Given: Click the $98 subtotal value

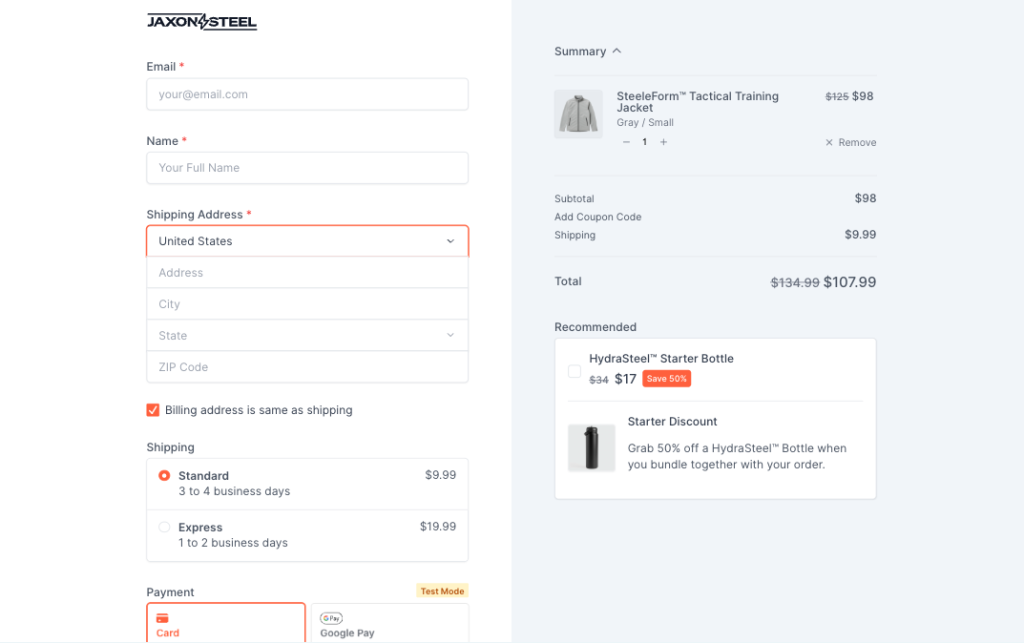Looking at the screenshot, I should pyautogui.click(x=865, y=198).
